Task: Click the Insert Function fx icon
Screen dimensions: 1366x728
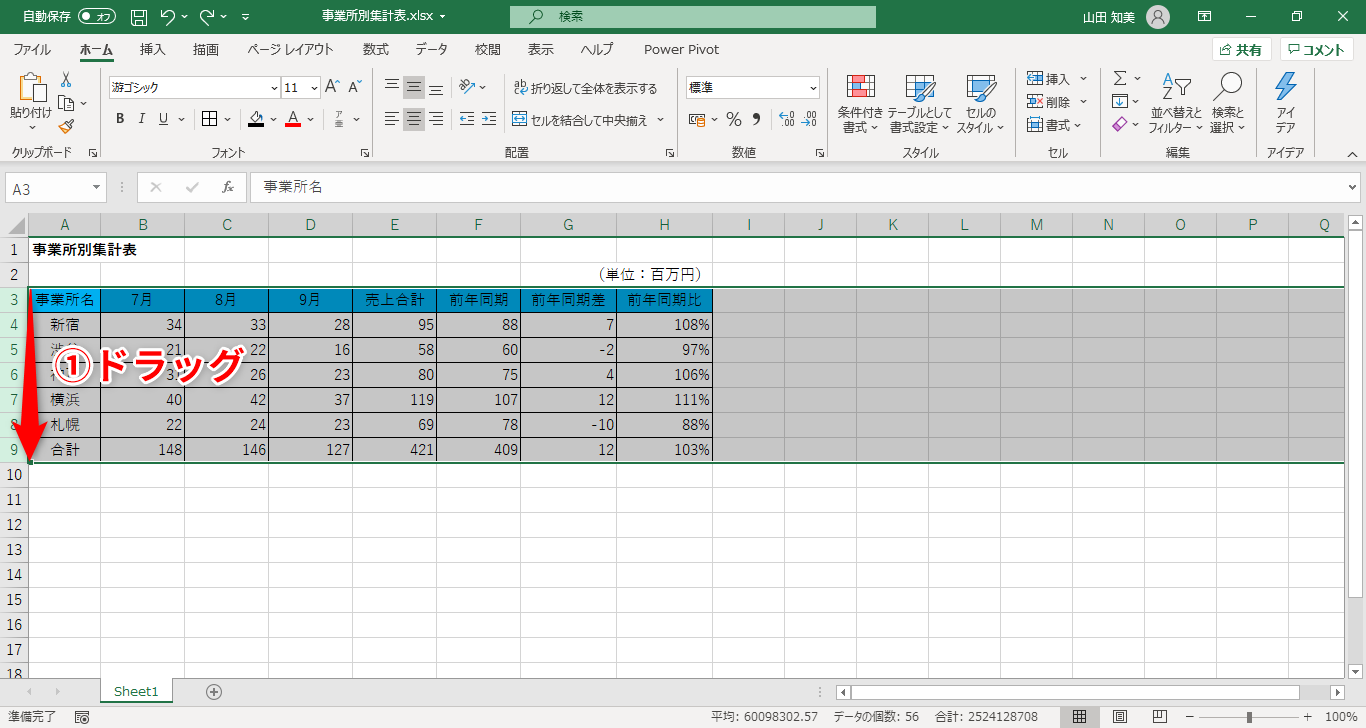Action: pyautogui.click(x=228, y=187)
